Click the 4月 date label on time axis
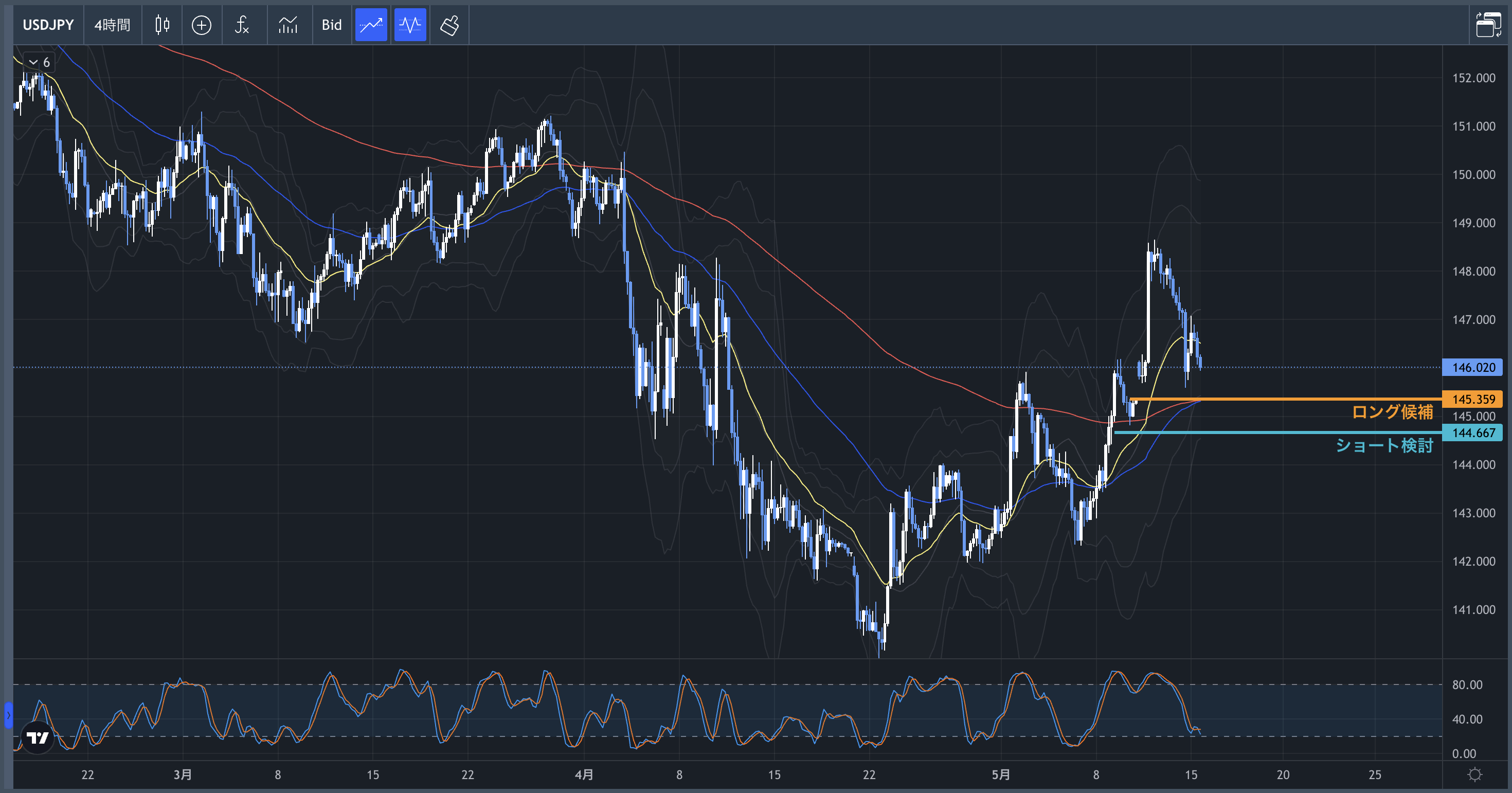Image resolution: width=1512 pixels, height=793 pixels. 583,775
